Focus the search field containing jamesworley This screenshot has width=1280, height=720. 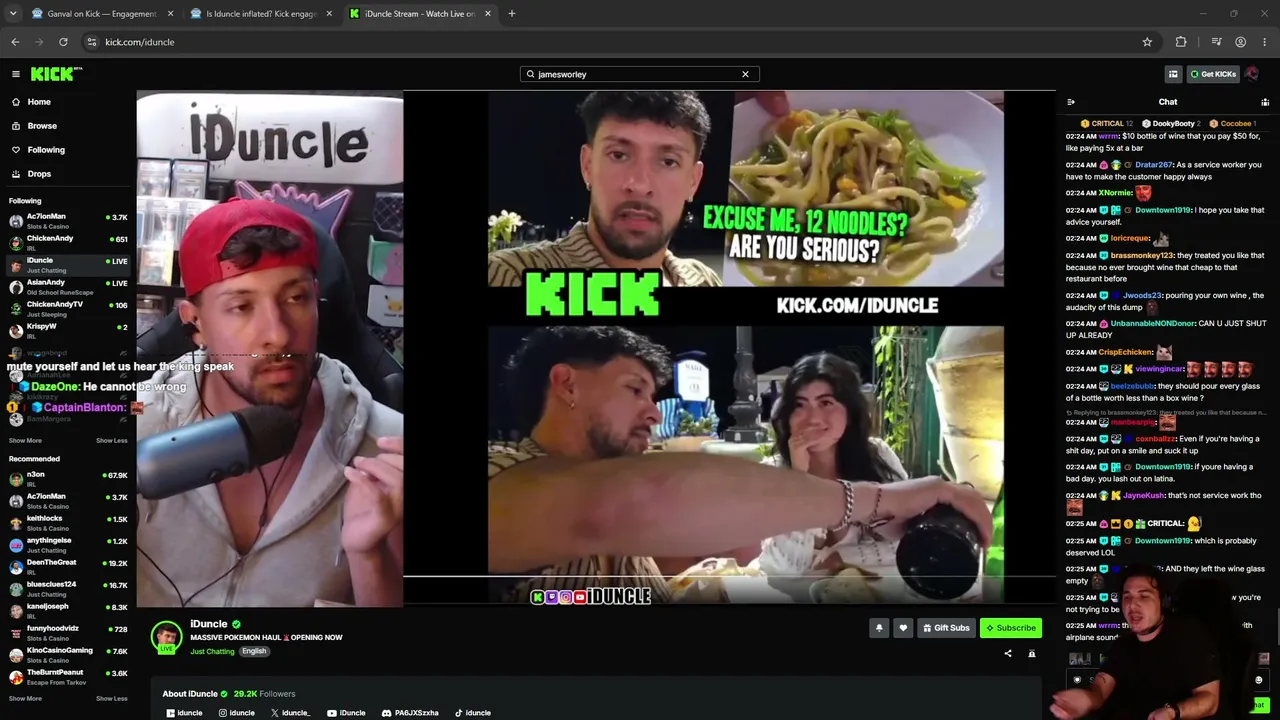639,74
